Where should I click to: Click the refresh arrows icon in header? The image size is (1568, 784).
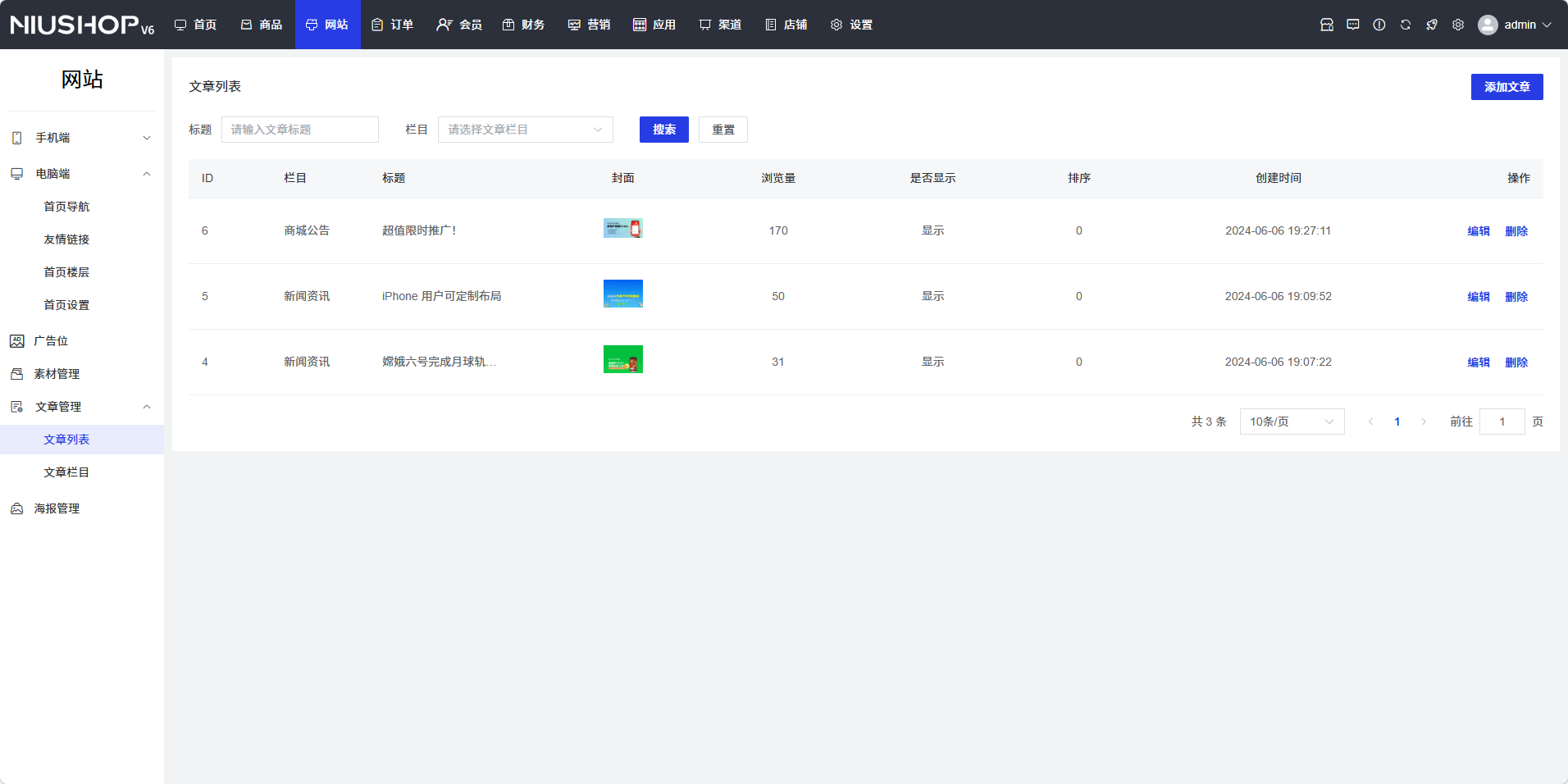point(1406,25)
